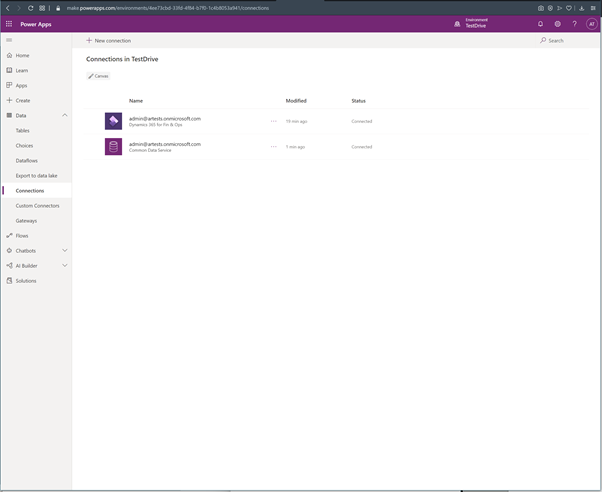Click New connection button

click(109, 40)
